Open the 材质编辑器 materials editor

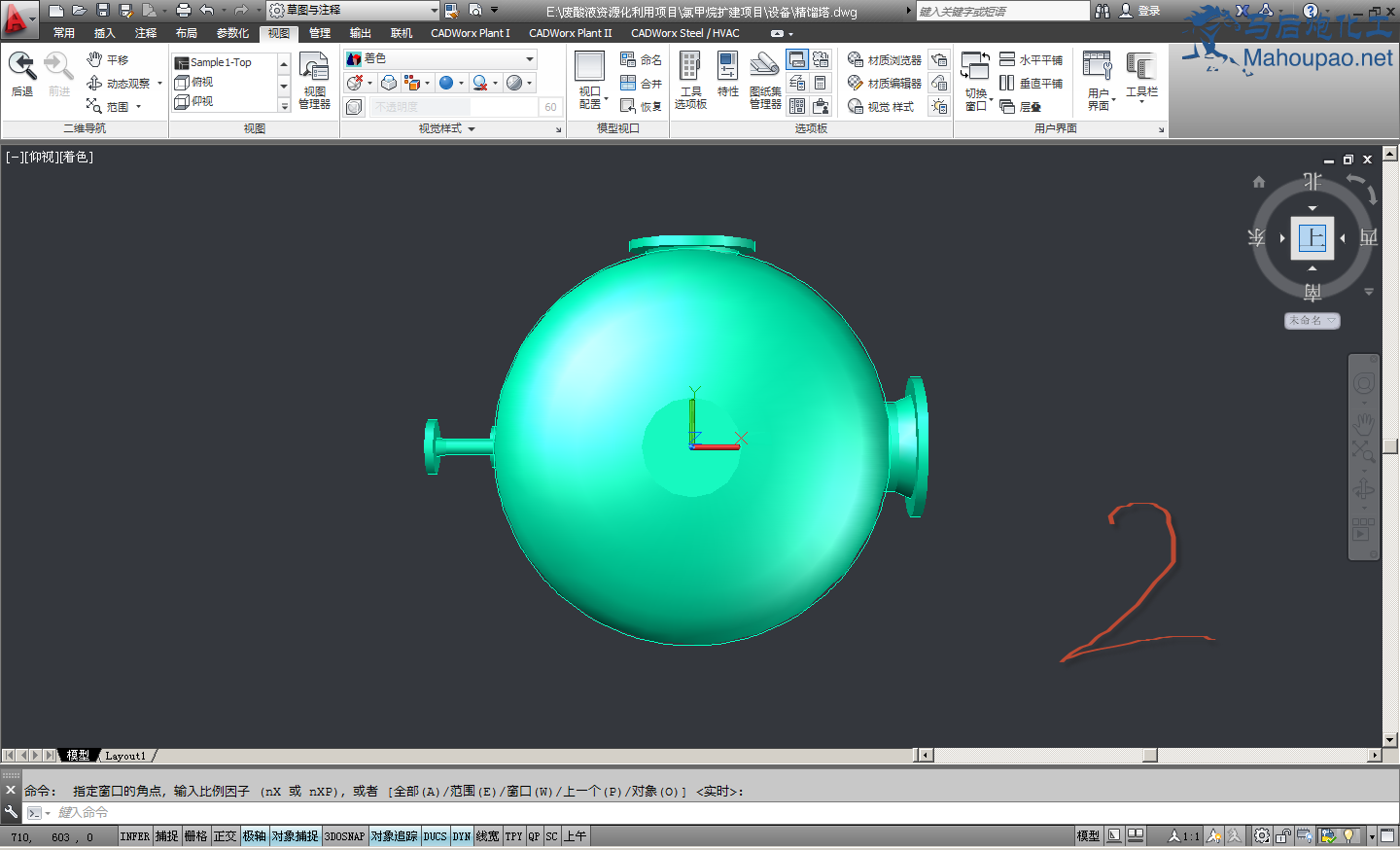(x=884, y=84)
